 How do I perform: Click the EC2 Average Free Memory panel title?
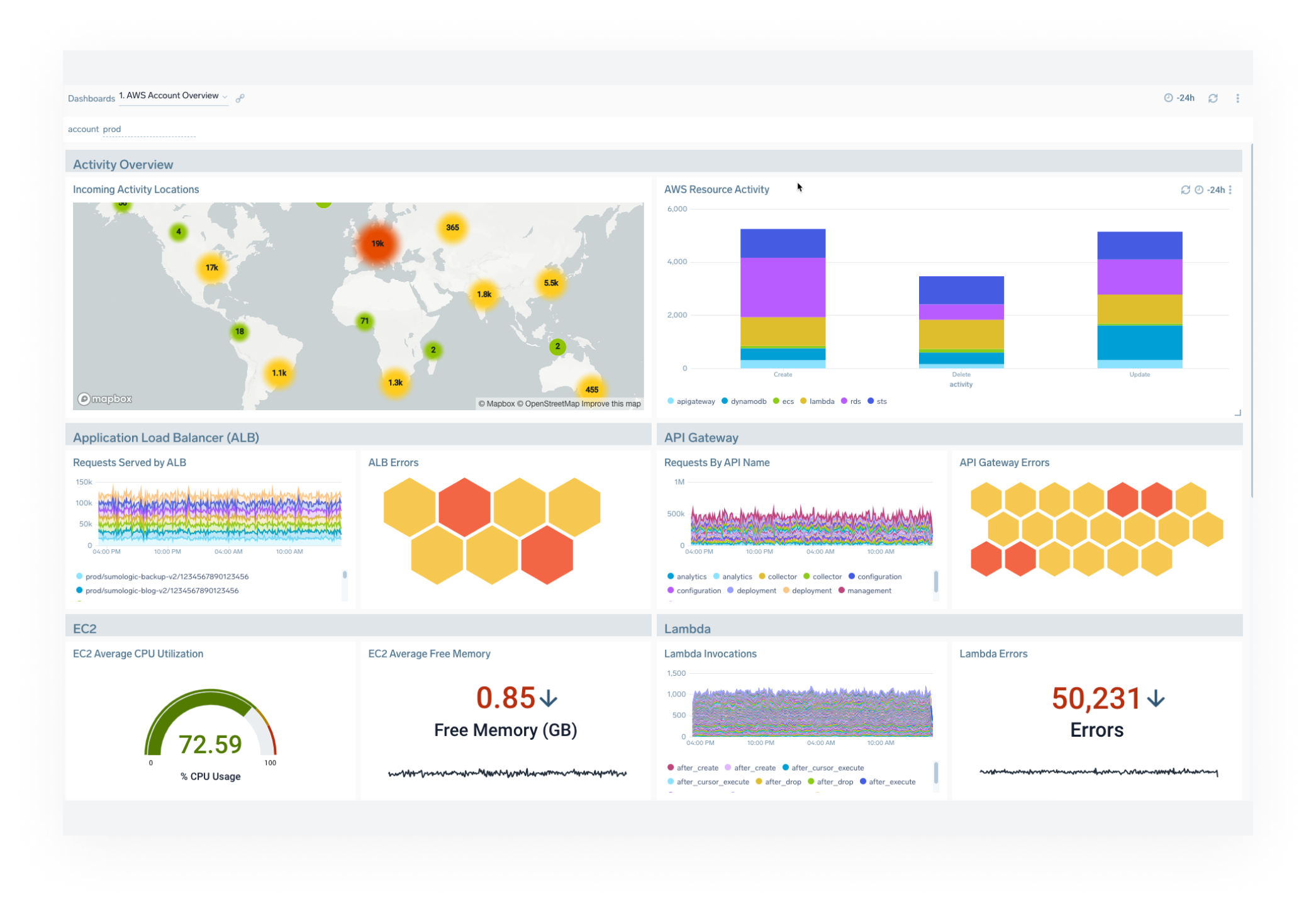(x=429, y=654)
